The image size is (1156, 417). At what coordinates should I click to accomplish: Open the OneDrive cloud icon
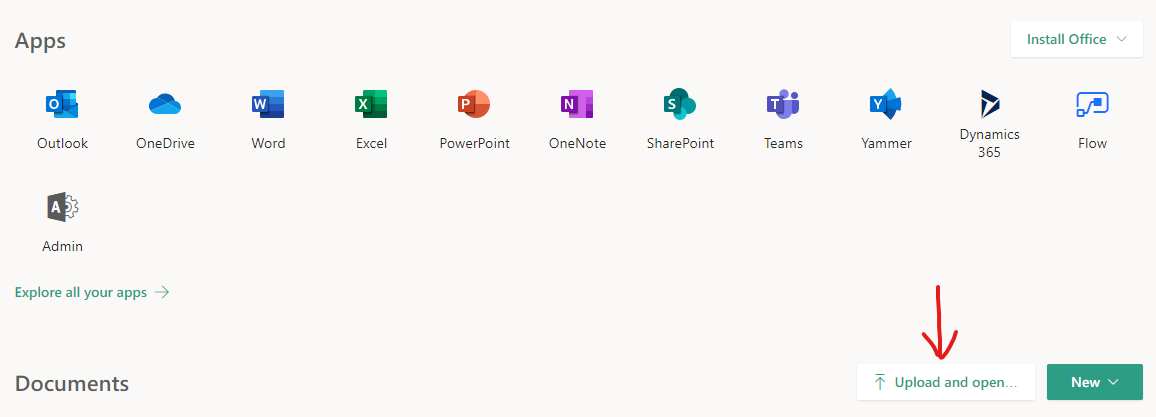click(165, 104)
